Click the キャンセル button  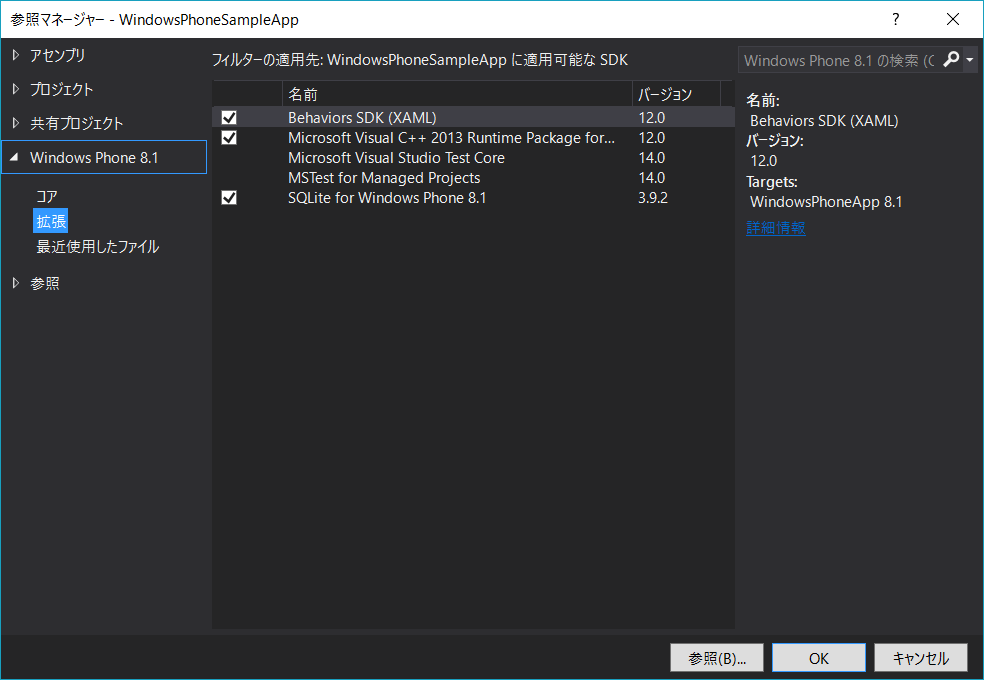pos(921,657)
